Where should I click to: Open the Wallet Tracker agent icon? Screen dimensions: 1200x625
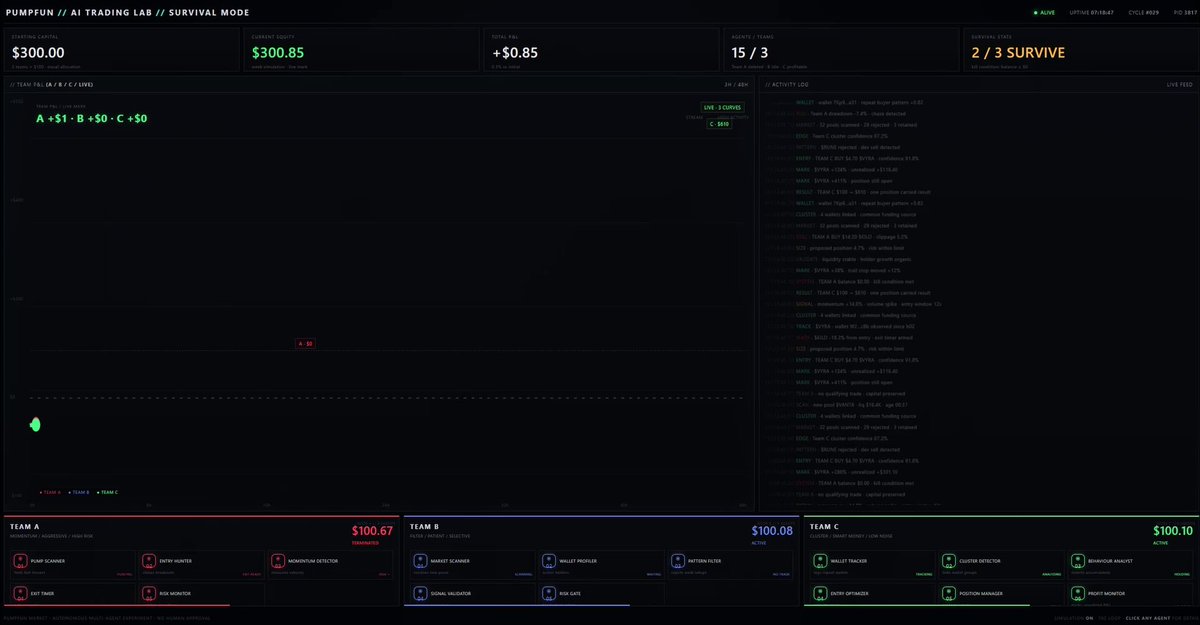(820, 563)
